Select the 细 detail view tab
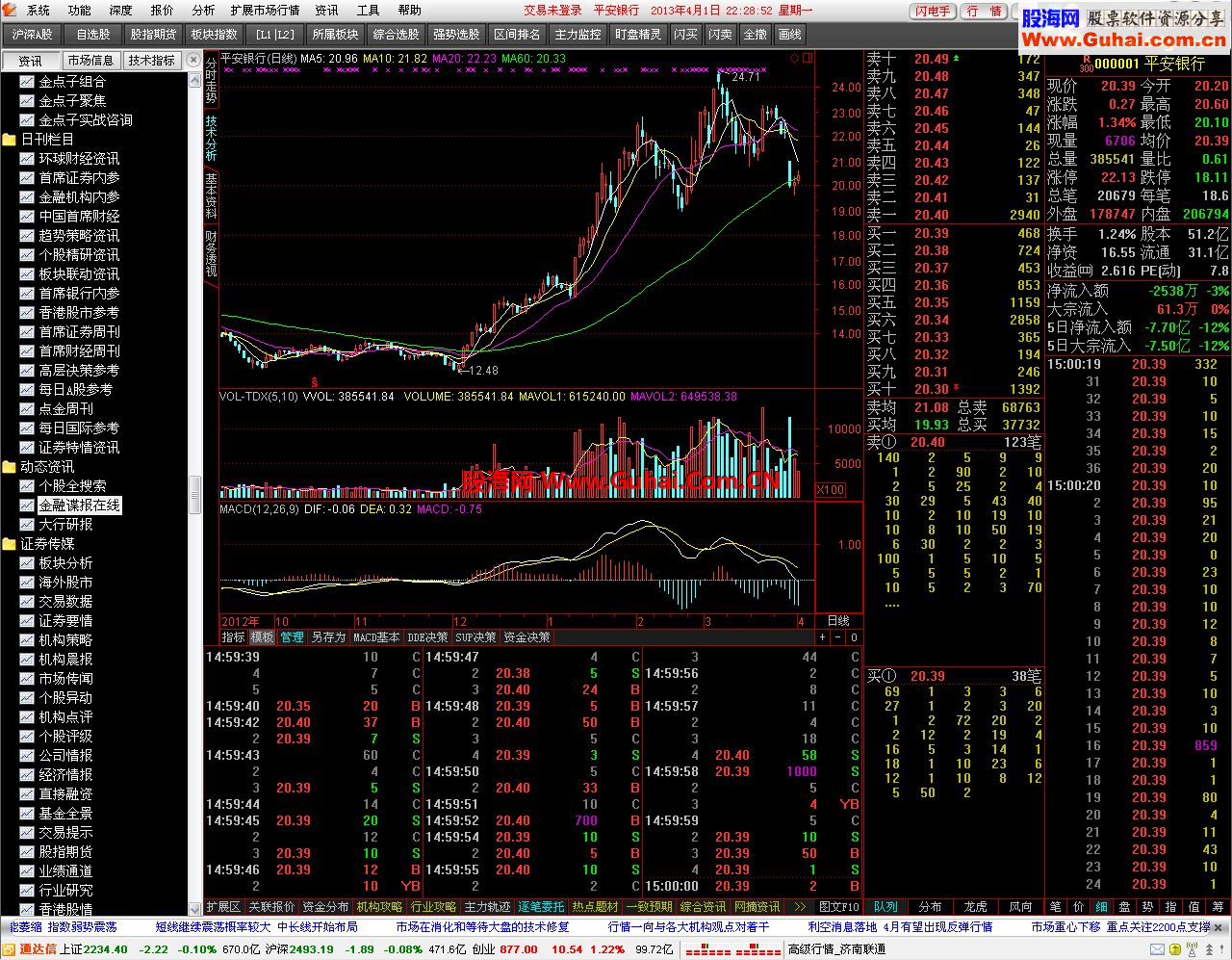Screen dimensions: 1232x960 click(x=1100, y=907)
